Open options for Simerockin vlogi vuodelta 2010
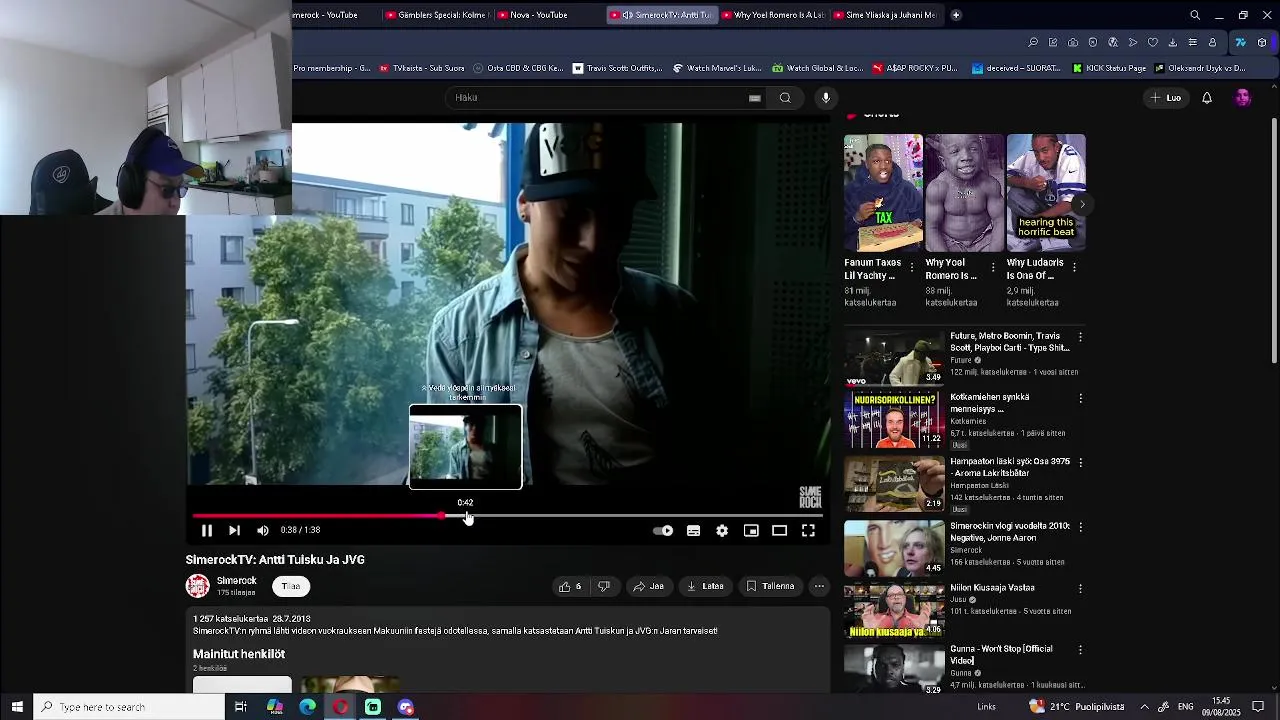Screen dimensions: 1280x720 [1080, 527]
